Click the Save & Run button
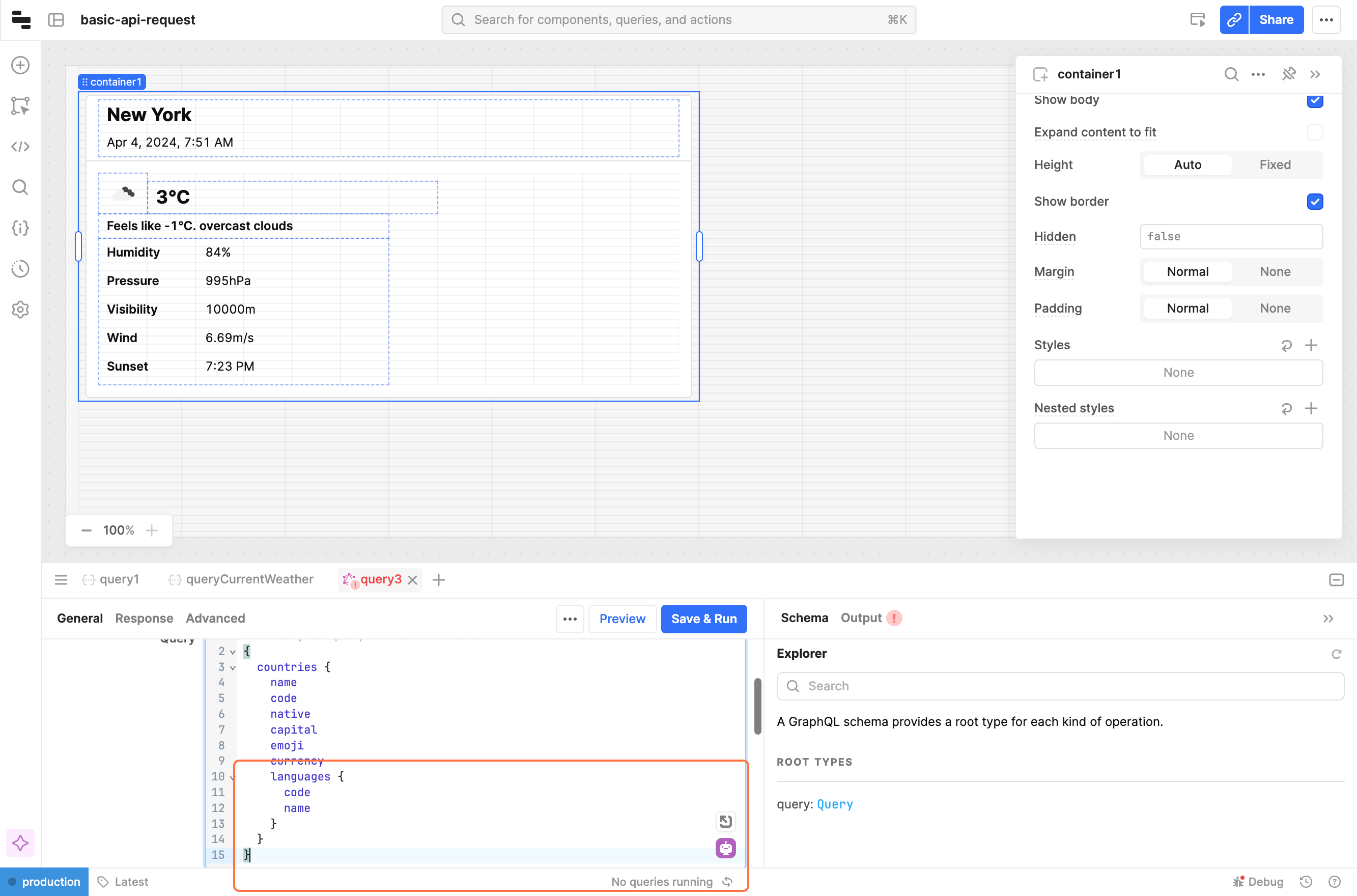The image size is (1357, 896). click(x=703, y=619)
